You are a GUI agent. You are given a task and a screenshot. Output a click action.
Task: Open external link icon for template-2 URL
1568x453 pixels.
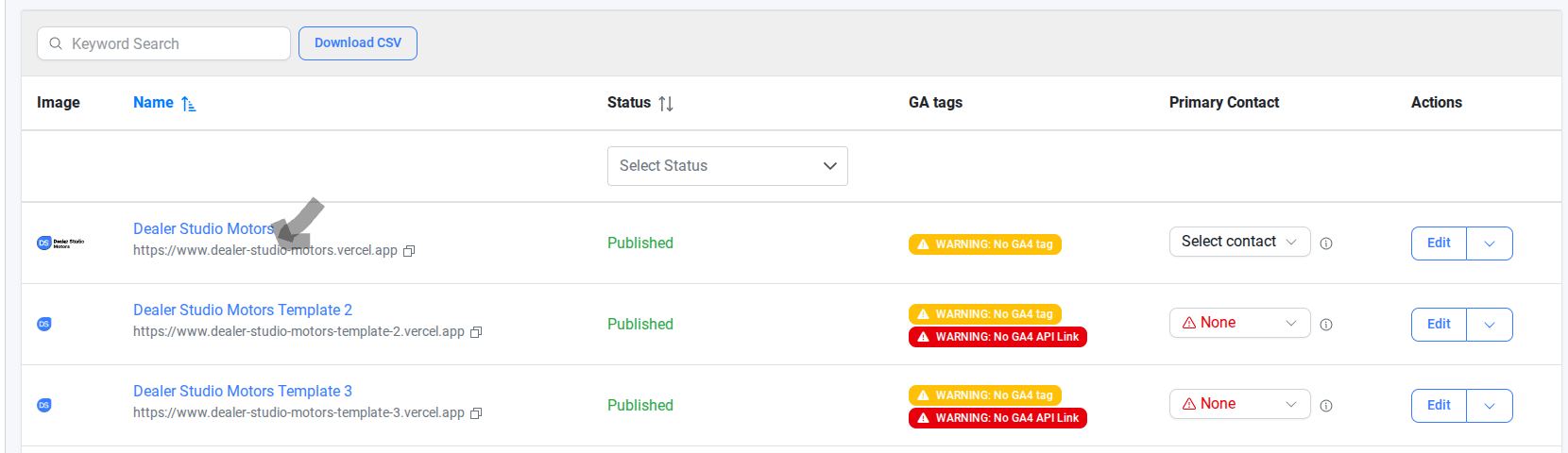click(476, 332)
